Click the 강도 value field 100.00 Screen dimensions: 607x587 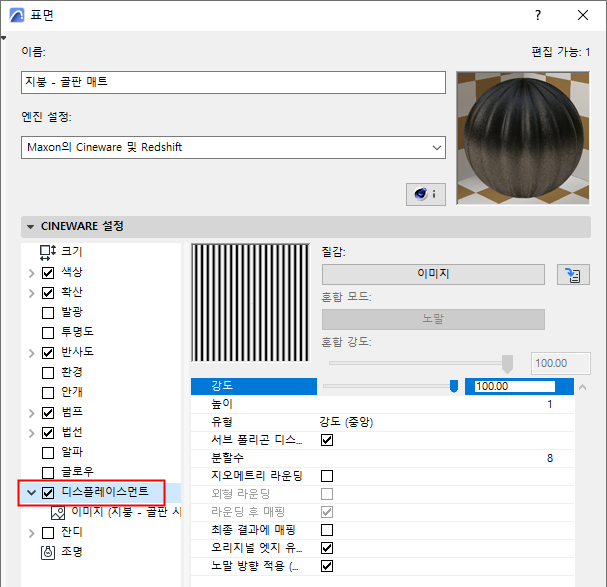pos(515,386)
